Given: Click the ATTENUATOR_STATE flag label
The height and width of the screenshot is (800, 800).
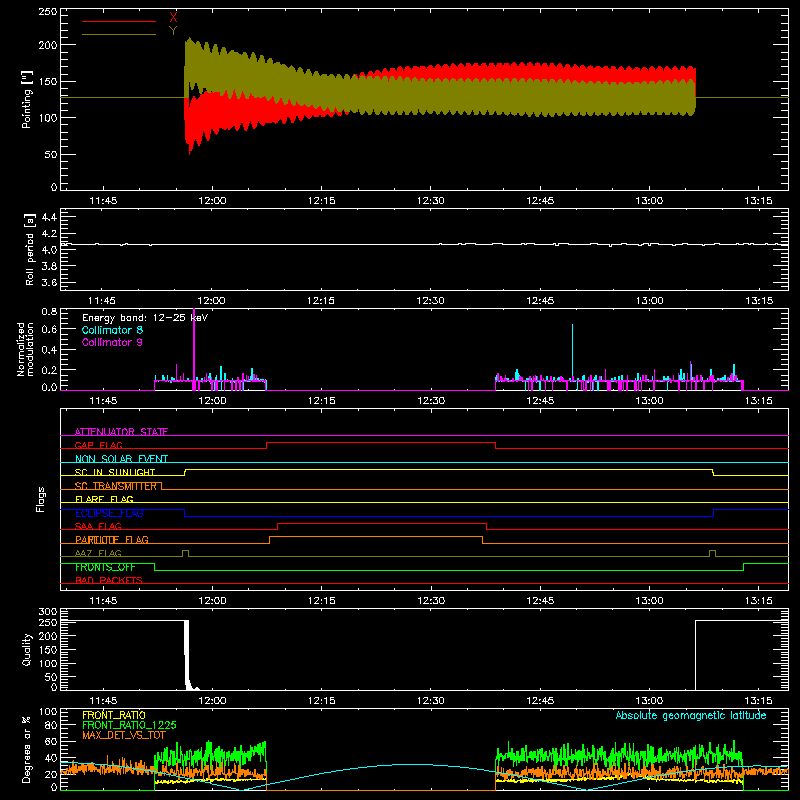Looking at the screenshot, I should (x=121, y=432).
